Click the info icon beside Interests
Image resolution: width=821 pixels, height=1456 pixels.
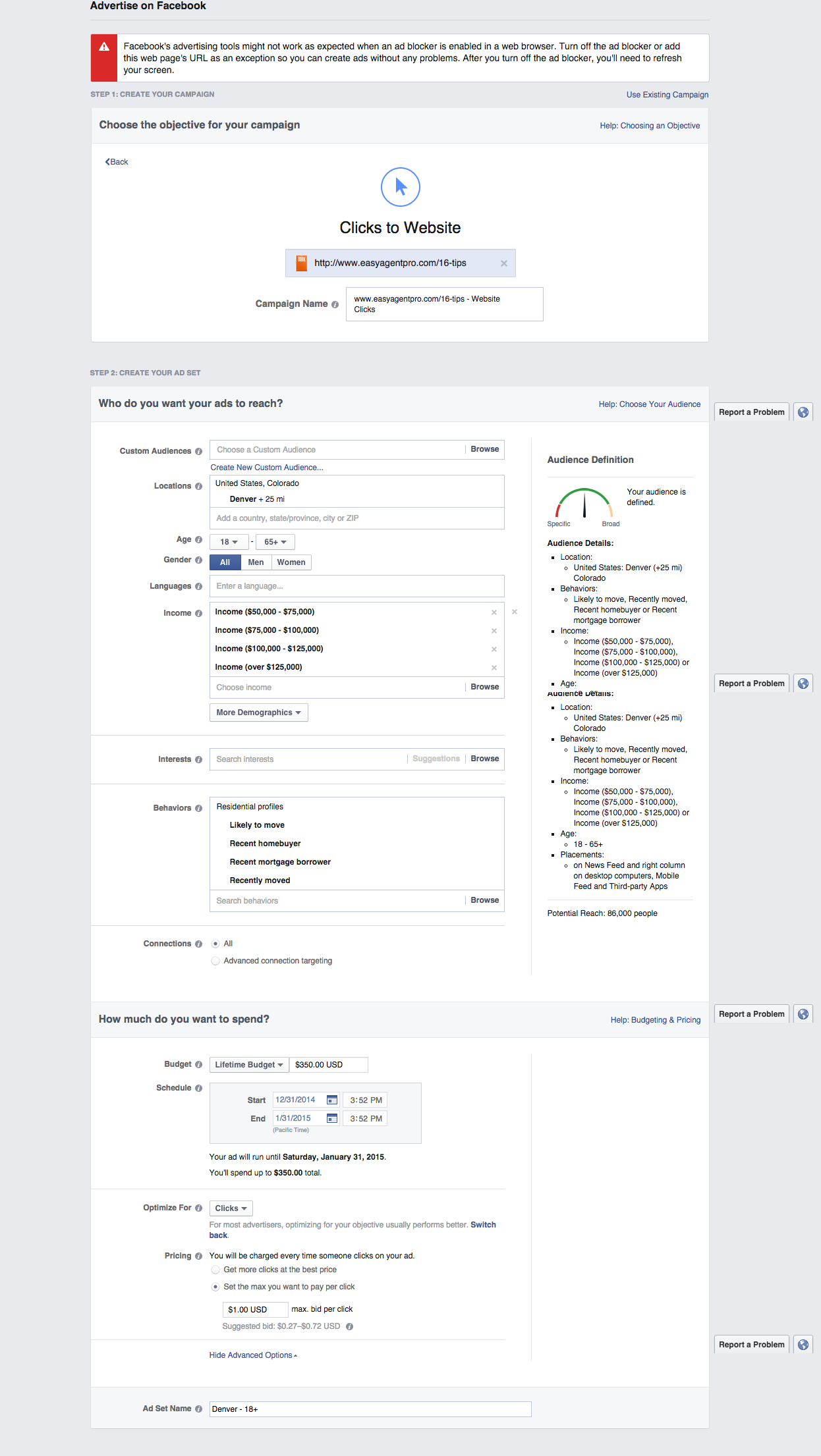tap(198, 759)
